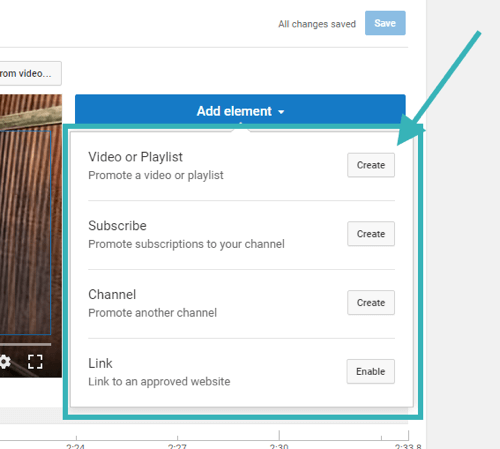Click the Save button

pos(385,23)
